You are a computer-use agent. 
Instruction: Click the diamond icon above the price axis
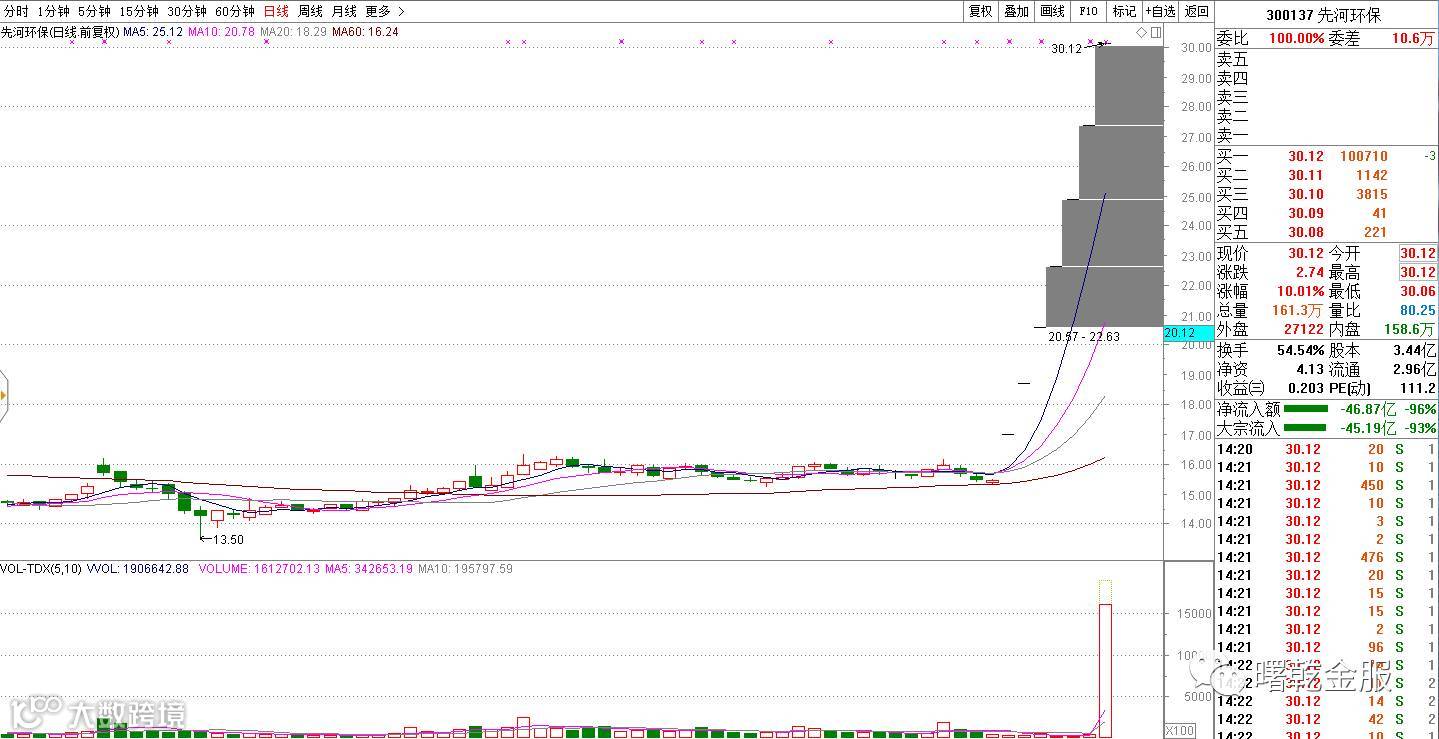[x=1142, y=33]
